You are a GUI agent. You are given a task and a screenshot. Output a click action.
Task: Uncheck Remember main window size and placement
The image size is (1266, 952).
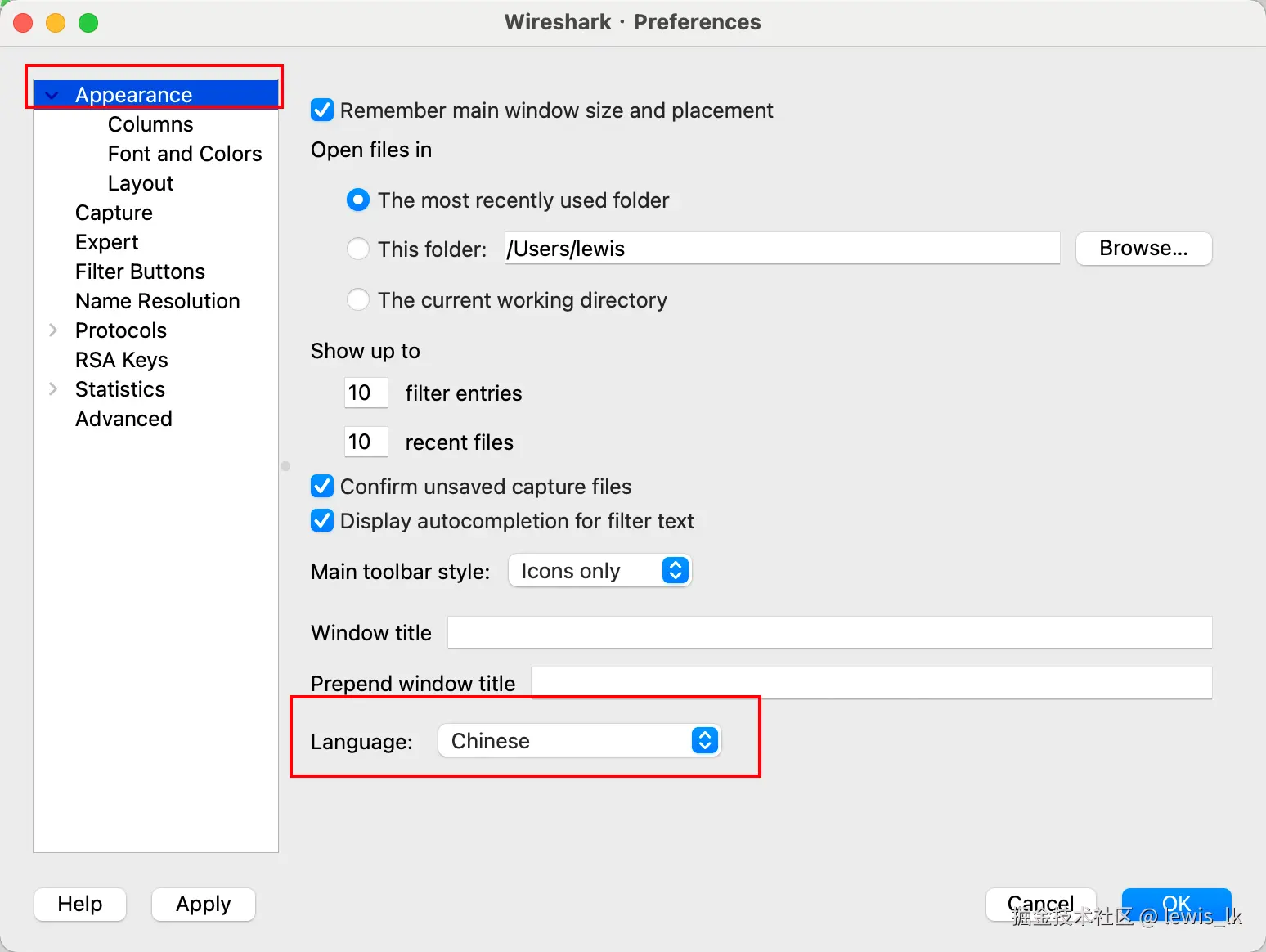pyautogui.click(x=322, y=110)
